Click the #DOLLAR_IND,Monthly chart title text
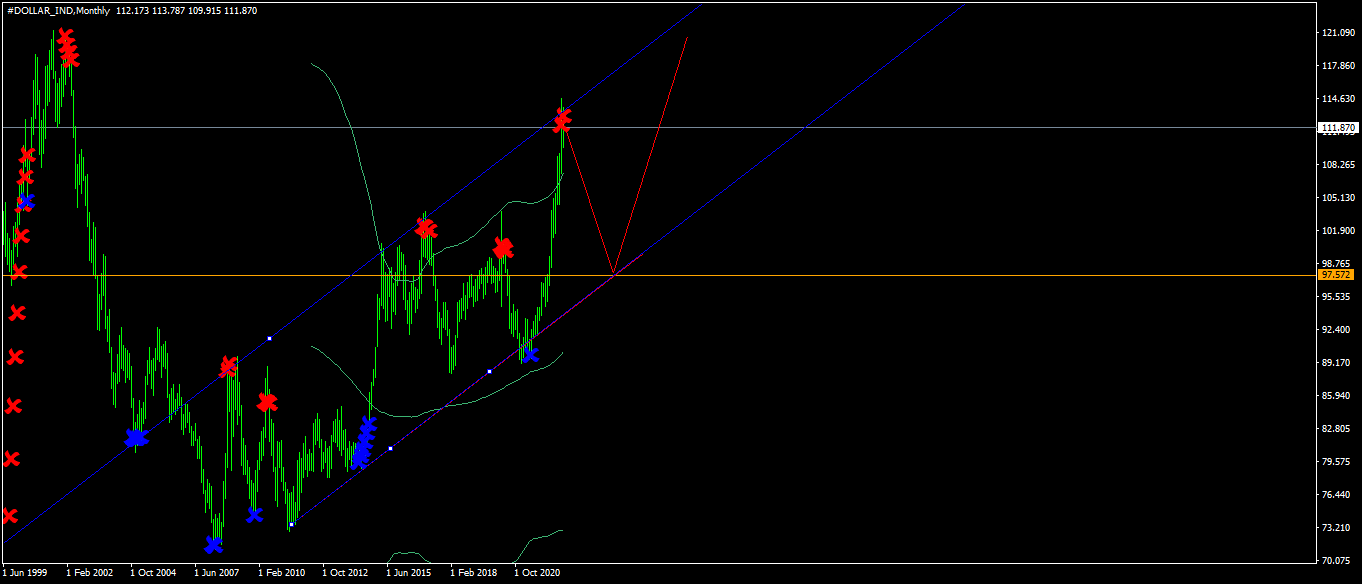Screen dimensions: 1362x584 coord(56,9)
